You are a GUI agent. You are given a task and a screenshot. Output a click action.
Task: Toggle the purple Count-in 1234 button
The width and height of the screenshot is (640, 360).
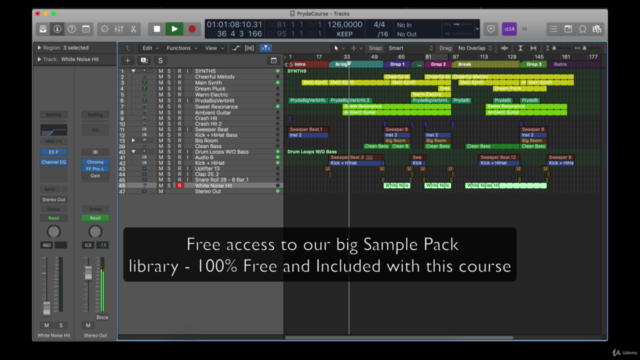[x=509, y=29]
